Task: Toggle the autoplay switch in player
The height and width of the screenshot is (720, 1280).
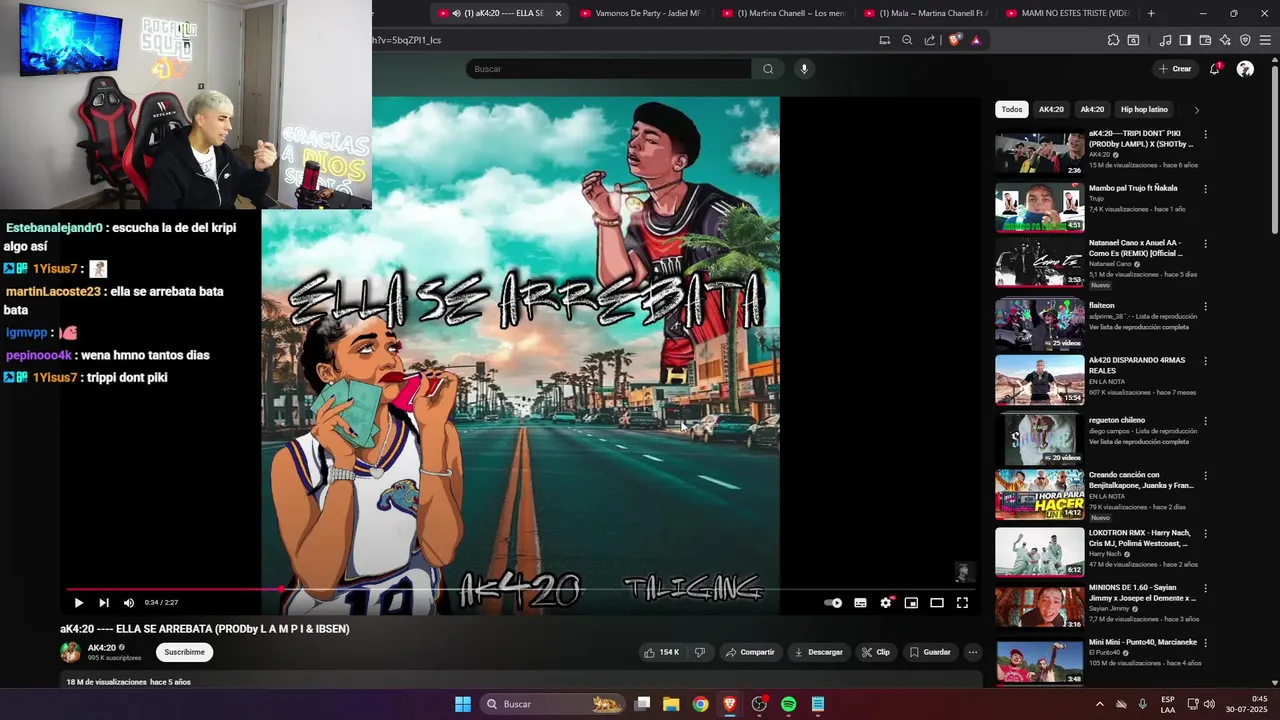Action: pyautogui.click(x=833, y=603)
